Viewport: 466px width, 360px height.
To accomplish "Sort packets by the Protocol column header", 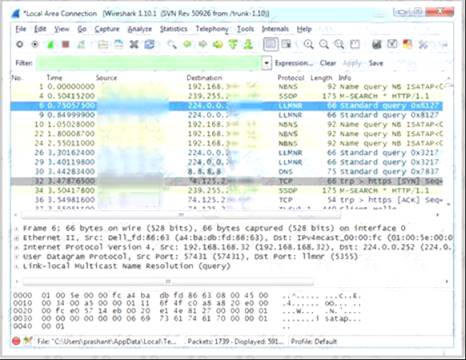I will (x=291, y=78).
